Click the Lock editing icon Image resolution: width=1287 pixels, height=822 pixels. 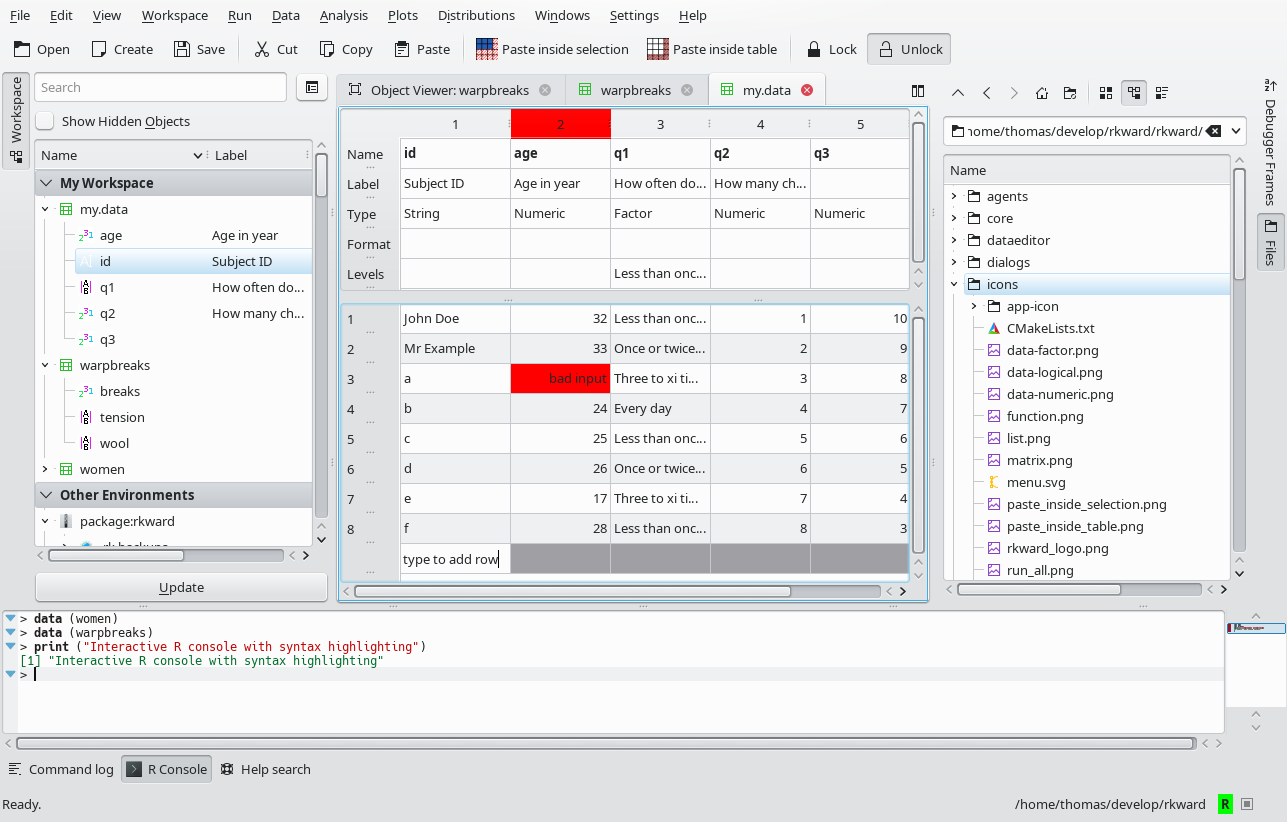click(x=814, y=49)
